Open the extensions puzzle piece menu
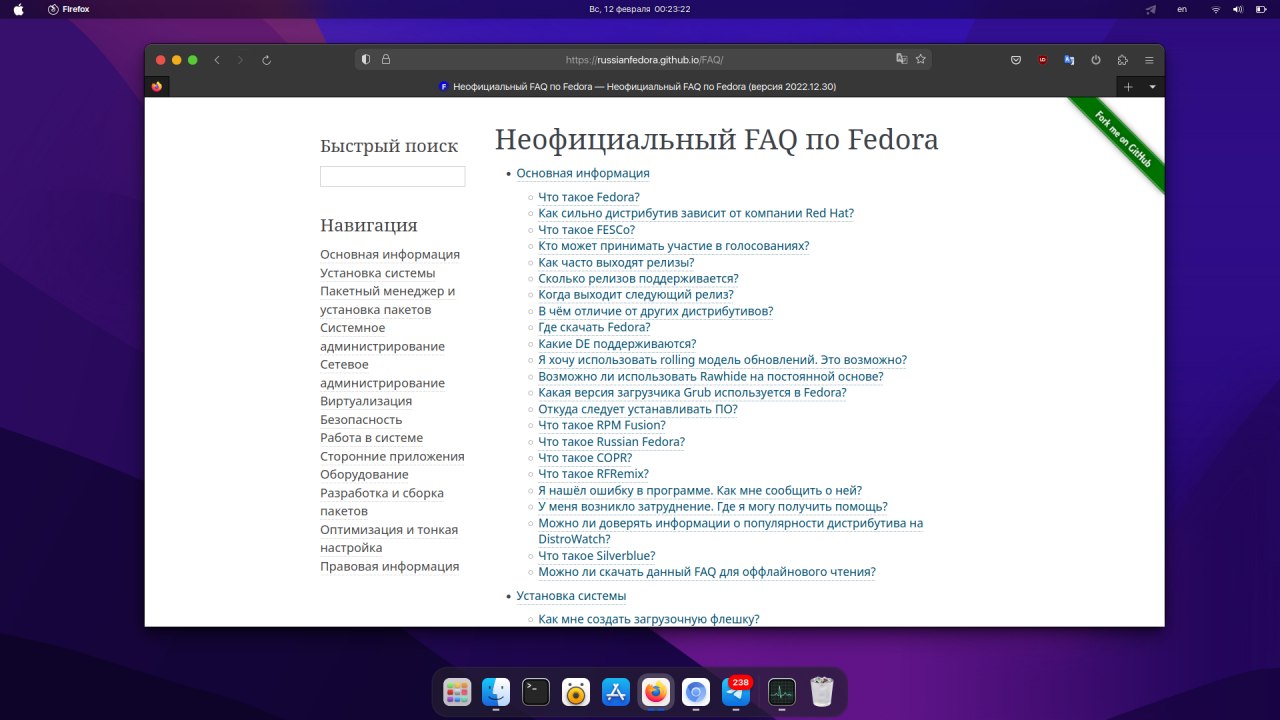This screenshot has width=1280, height=720. (1122, 60)
